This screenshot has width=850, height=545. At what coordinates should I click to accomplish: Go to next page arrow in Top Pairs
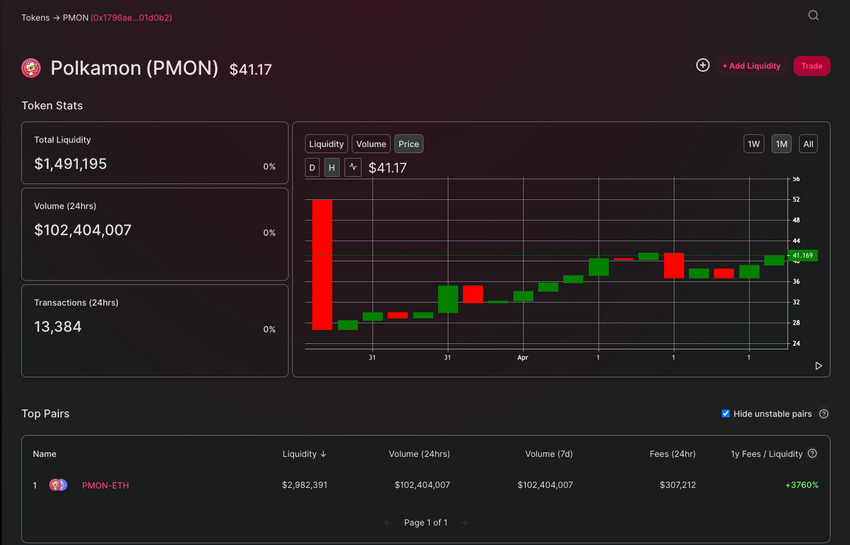(464, 523)
